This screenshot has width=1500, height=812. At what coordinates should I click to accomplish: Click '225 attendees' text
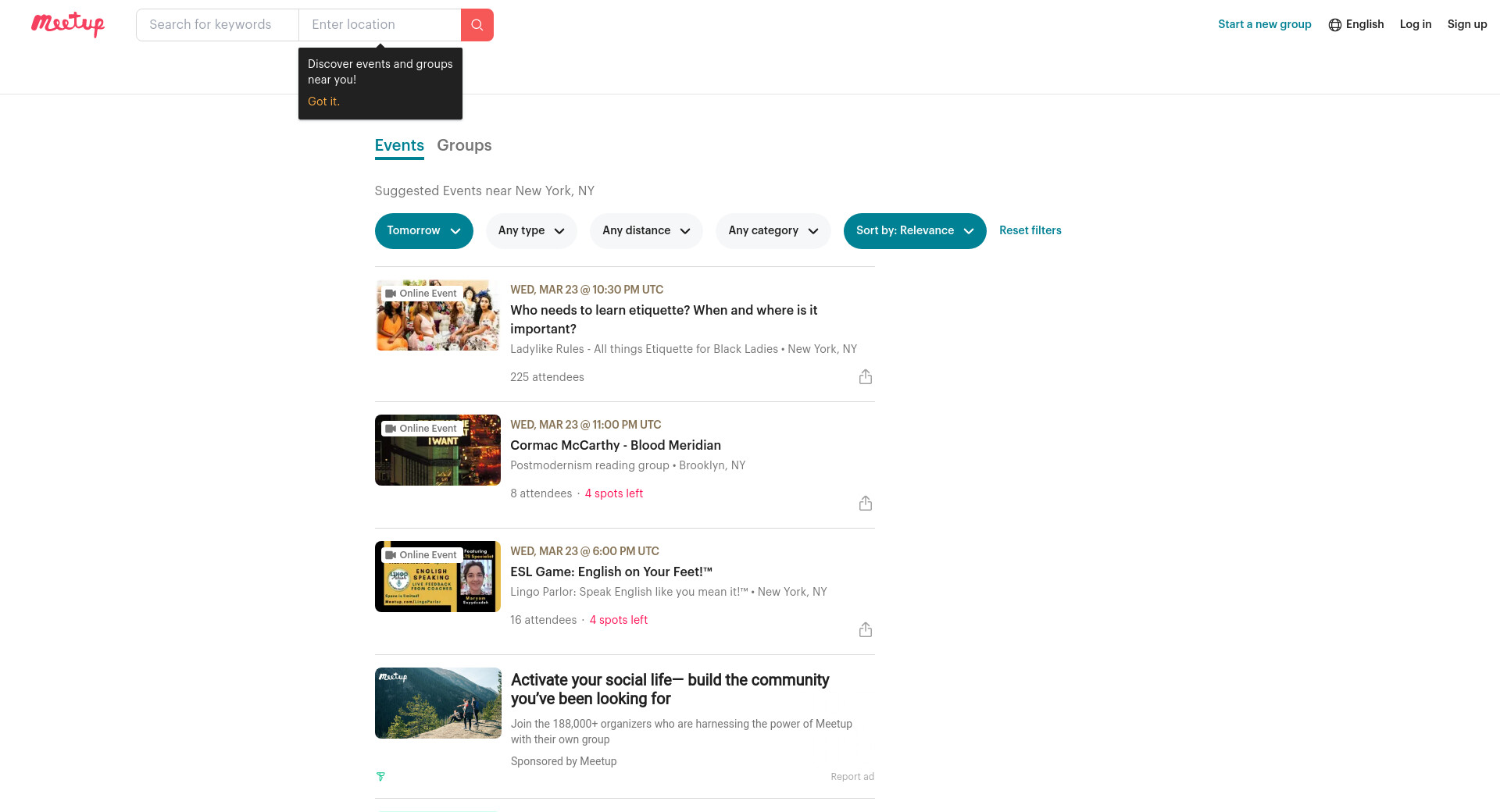547,378
